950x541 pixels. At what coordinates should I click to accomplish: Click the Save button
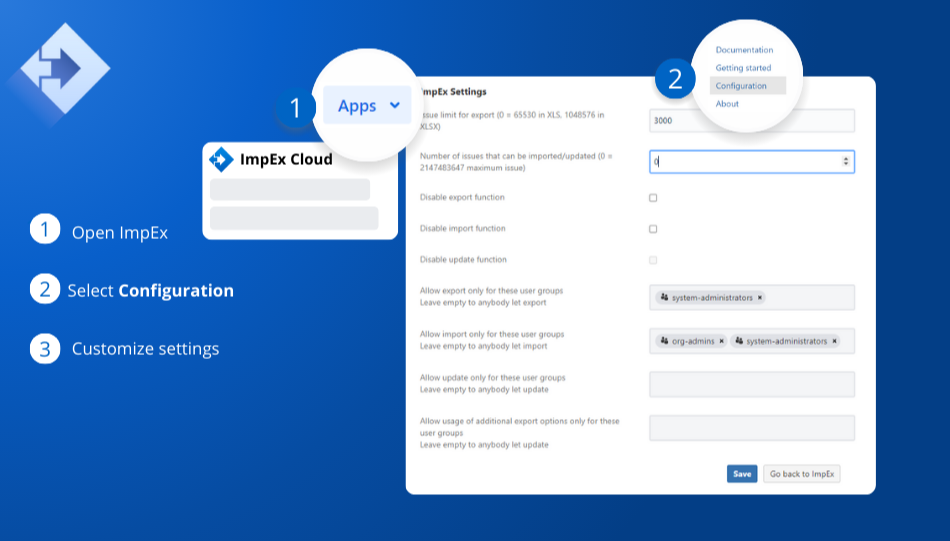click(x=742, y=474)
